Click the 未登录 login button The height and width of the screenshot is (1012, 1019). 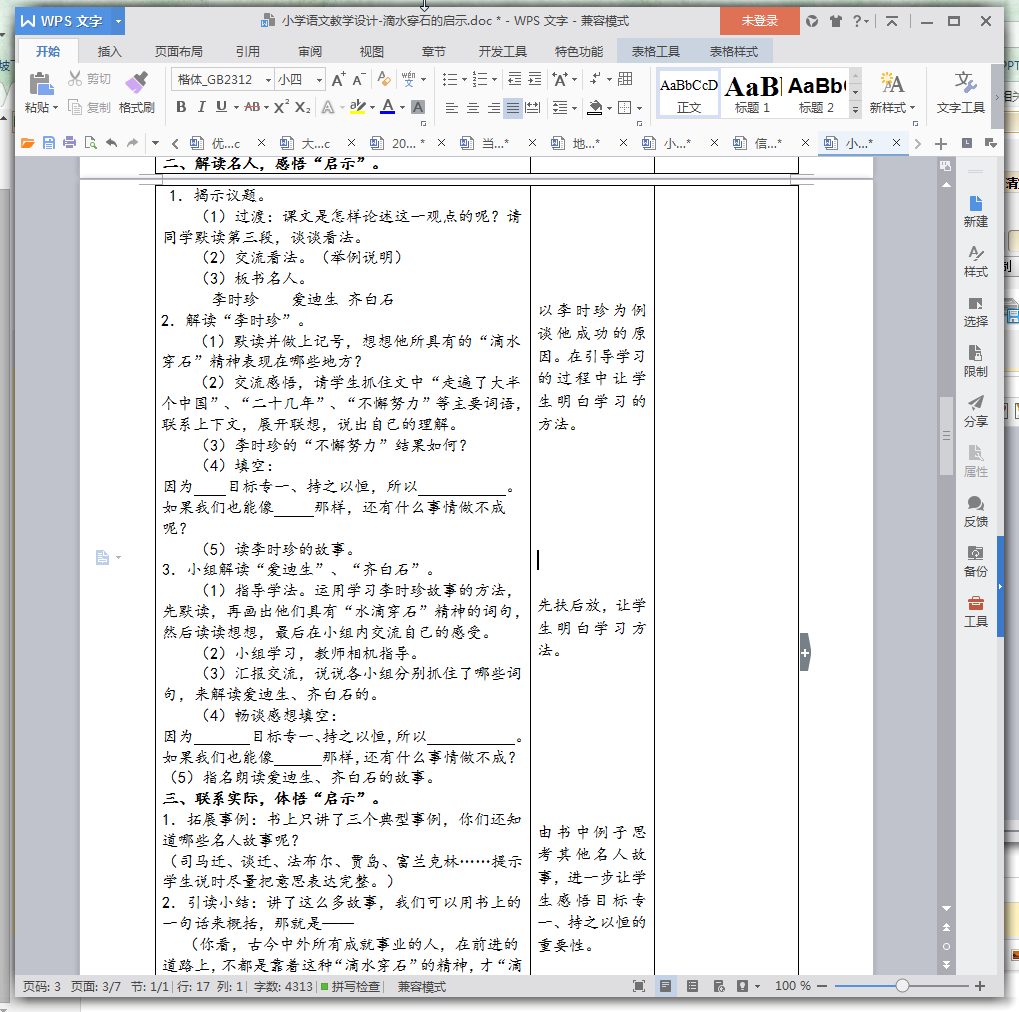[x=759, y=21]
